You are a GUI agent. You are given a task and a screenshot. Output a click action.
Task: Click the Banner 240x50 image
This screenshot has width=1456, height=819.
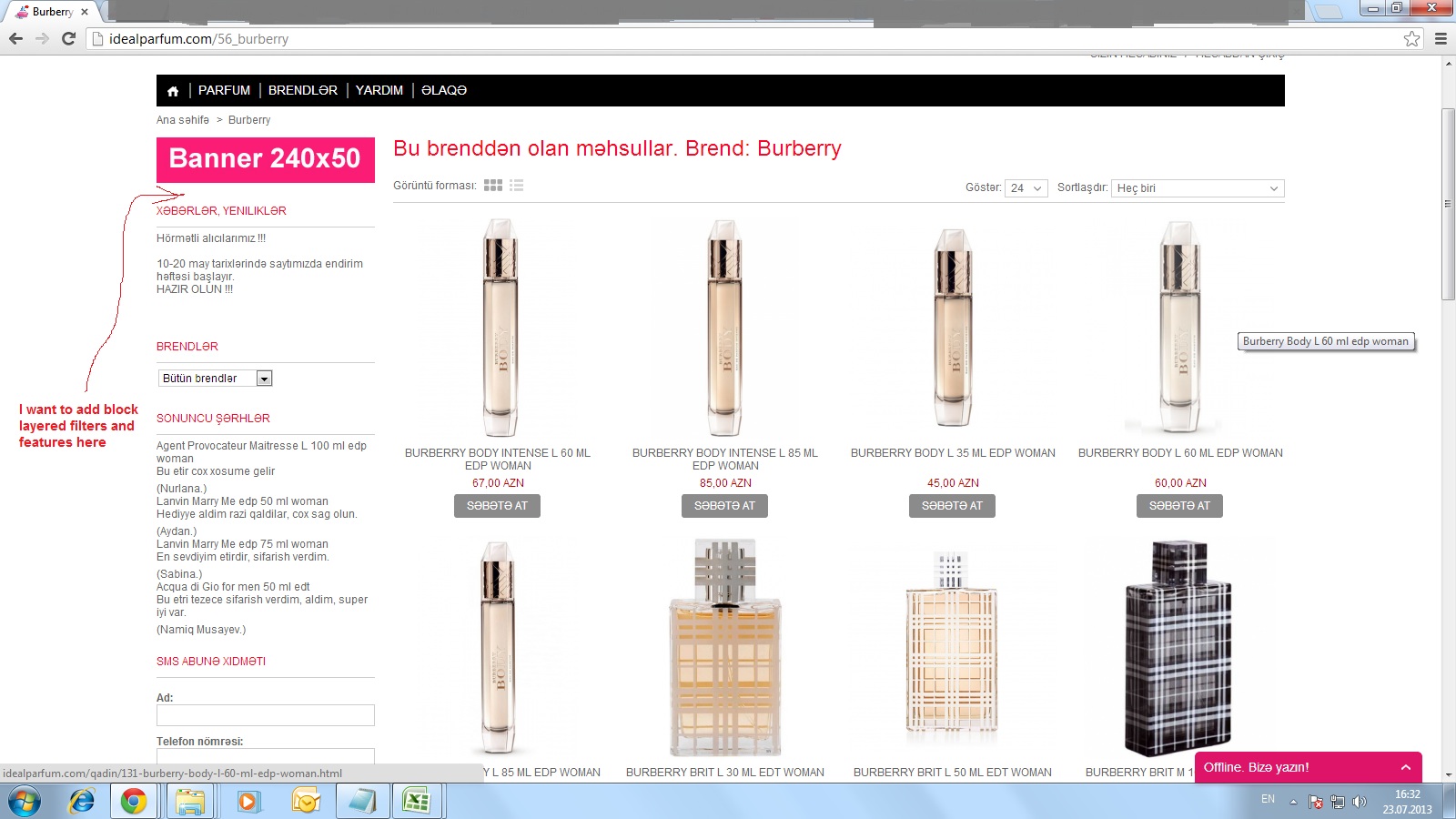pos(266,160)
